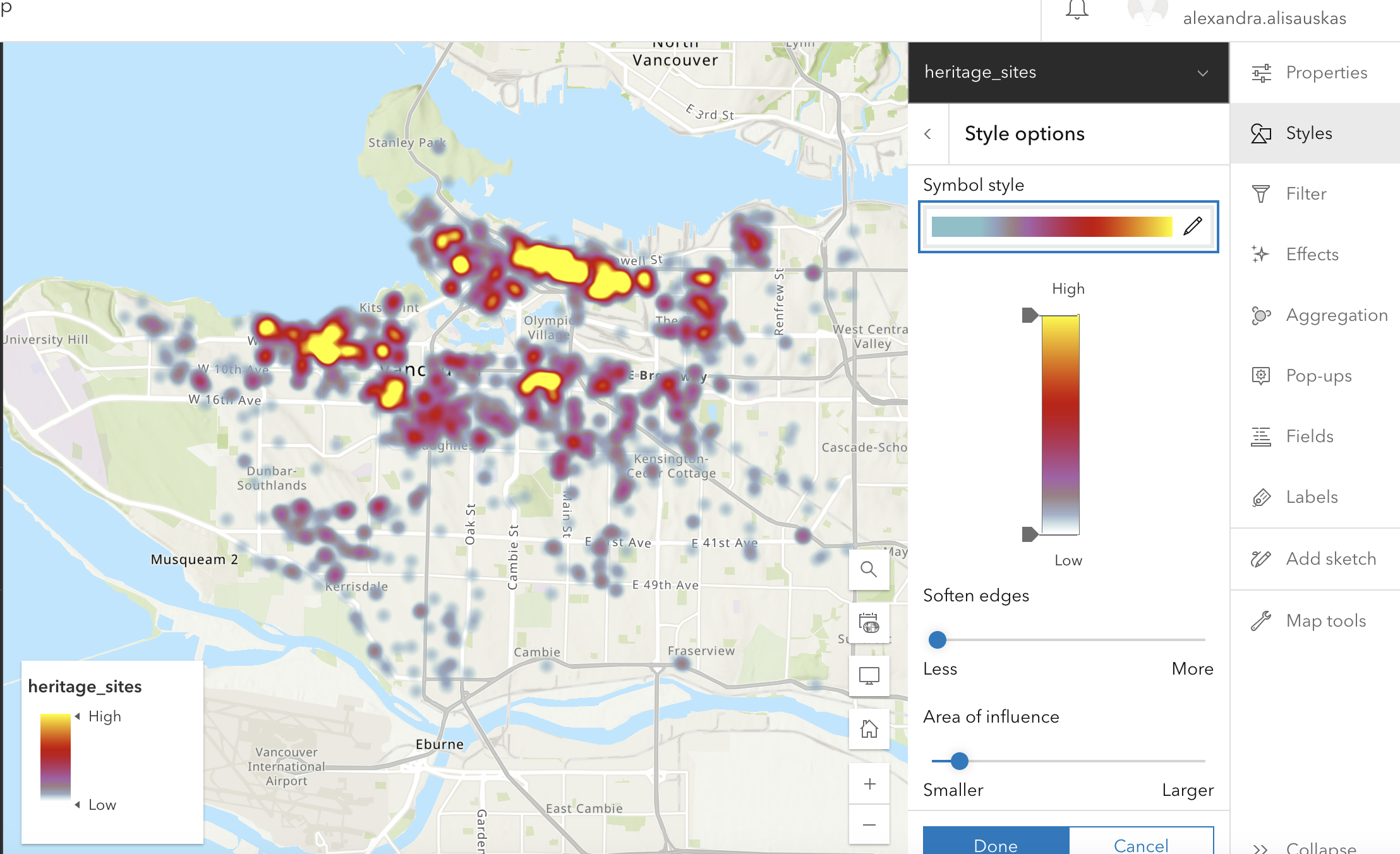
Task: Click the Kensington-Cedar Cottage map label
Action: pos(671,466)
